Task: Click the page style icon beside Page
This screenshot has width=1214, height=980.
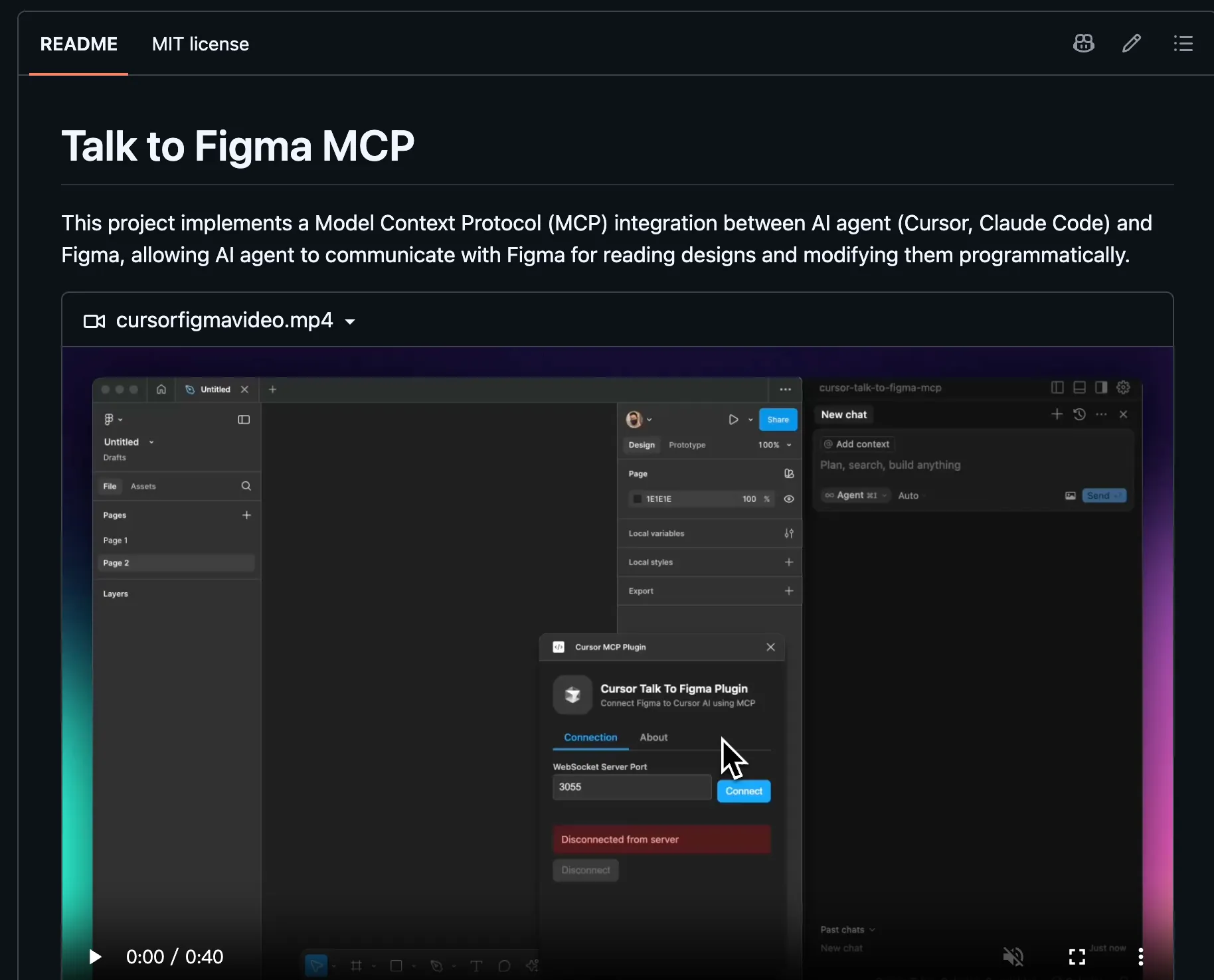Action: coord(789,474)
